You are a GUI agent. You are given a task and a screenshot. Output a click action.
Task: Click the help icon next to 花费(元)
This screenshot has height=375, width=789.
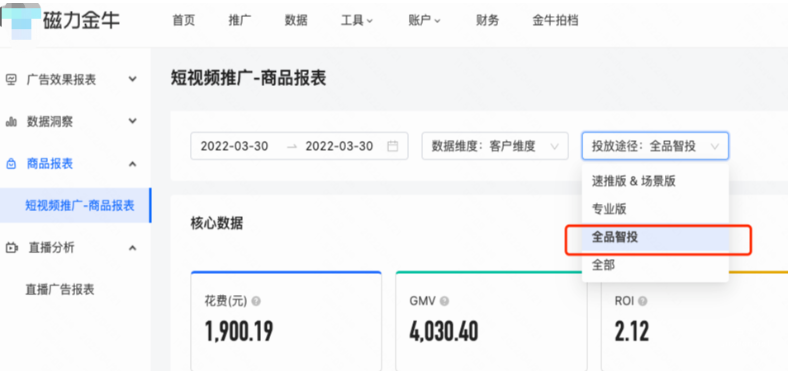click(256, 301)
